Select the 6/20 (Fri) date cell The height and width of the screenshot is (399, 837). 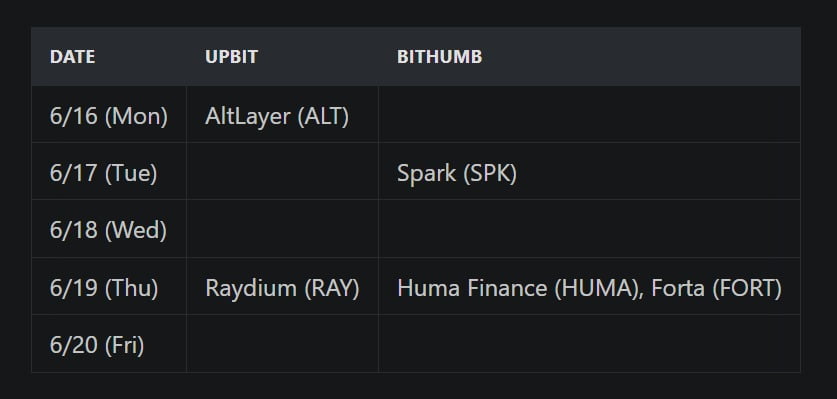coord(109,344)
